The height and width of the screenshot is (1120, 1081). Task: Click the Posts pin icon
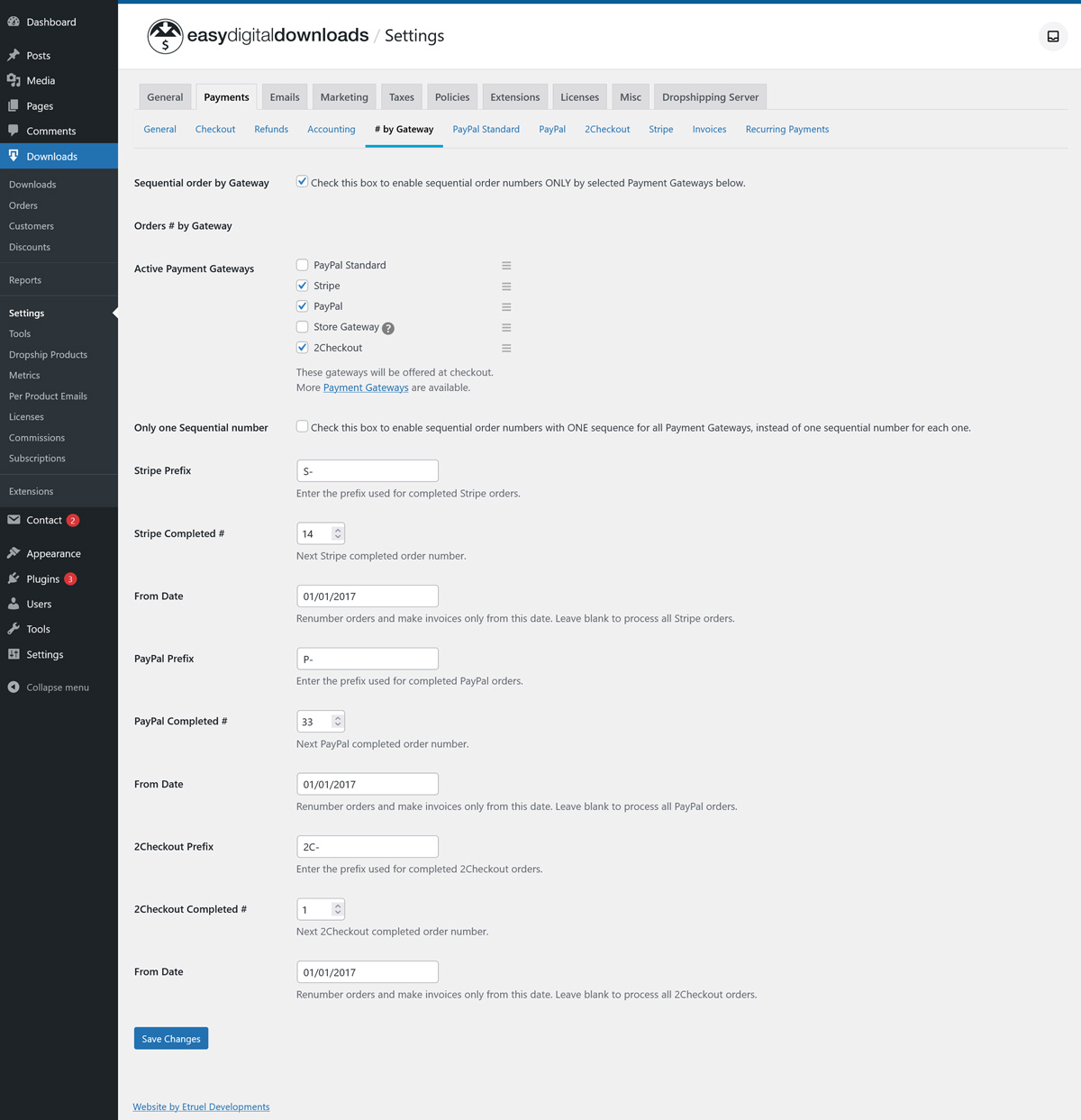14,55
